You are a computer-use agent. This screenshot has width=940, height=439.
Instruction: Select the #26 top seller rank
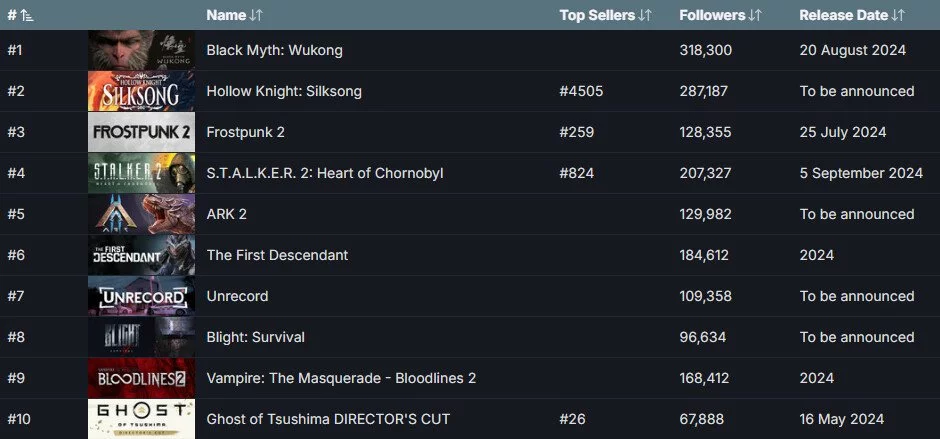pos(573,419)
